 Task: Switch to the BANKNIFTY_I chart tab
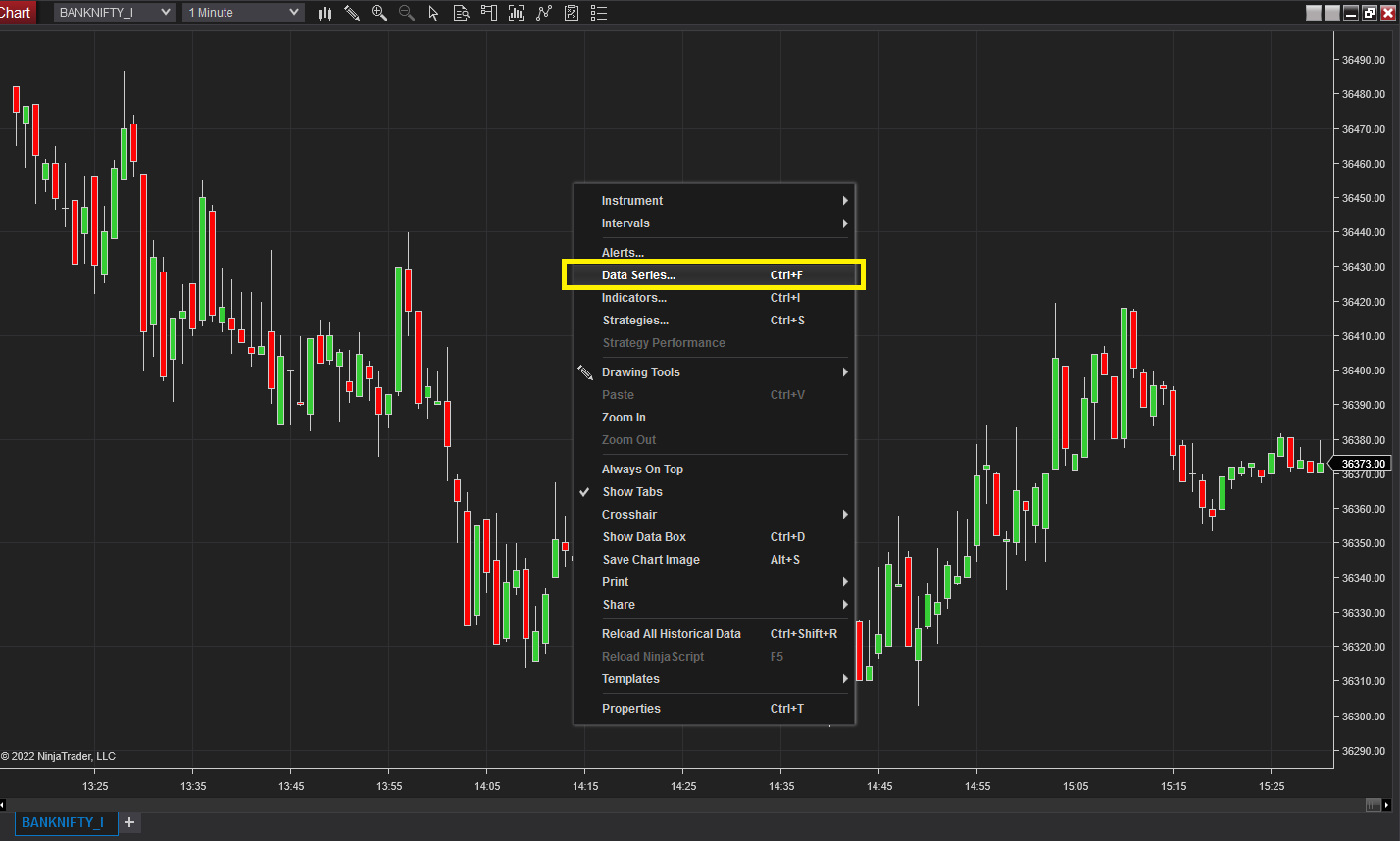[66, 822]
